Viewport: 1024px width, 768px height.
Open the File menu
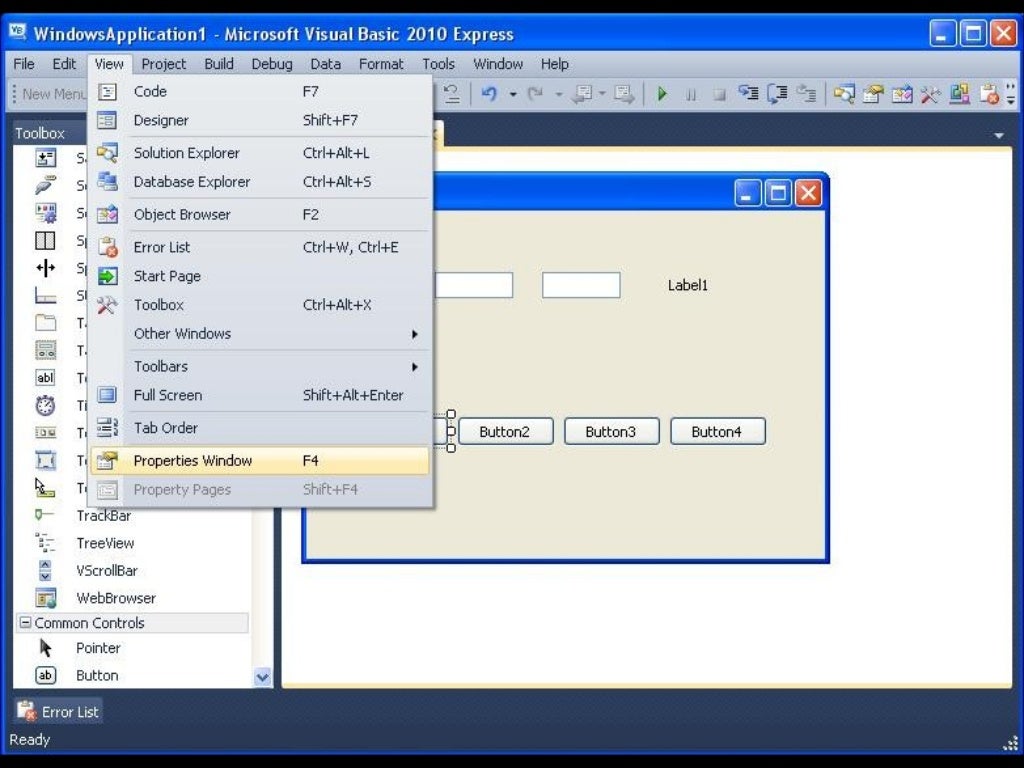[x=24, y=64]
